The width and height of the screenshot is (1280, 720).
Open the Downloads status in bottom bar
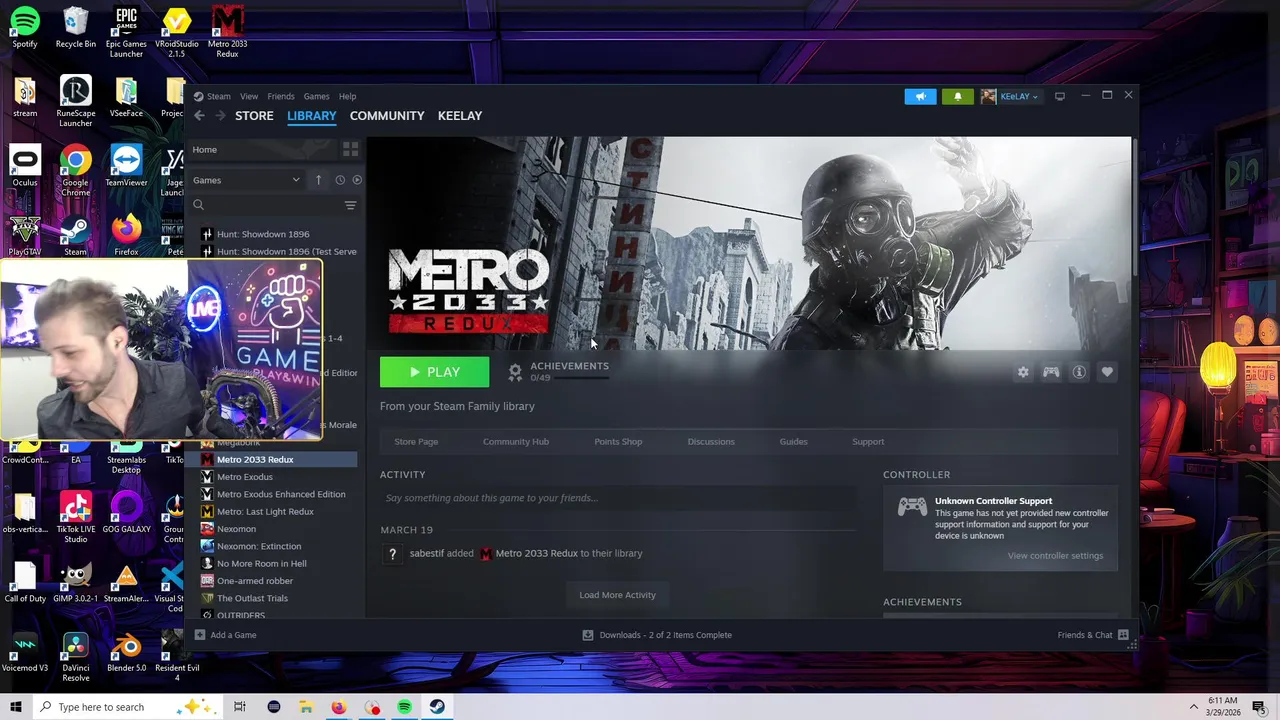tap(657, 635)
